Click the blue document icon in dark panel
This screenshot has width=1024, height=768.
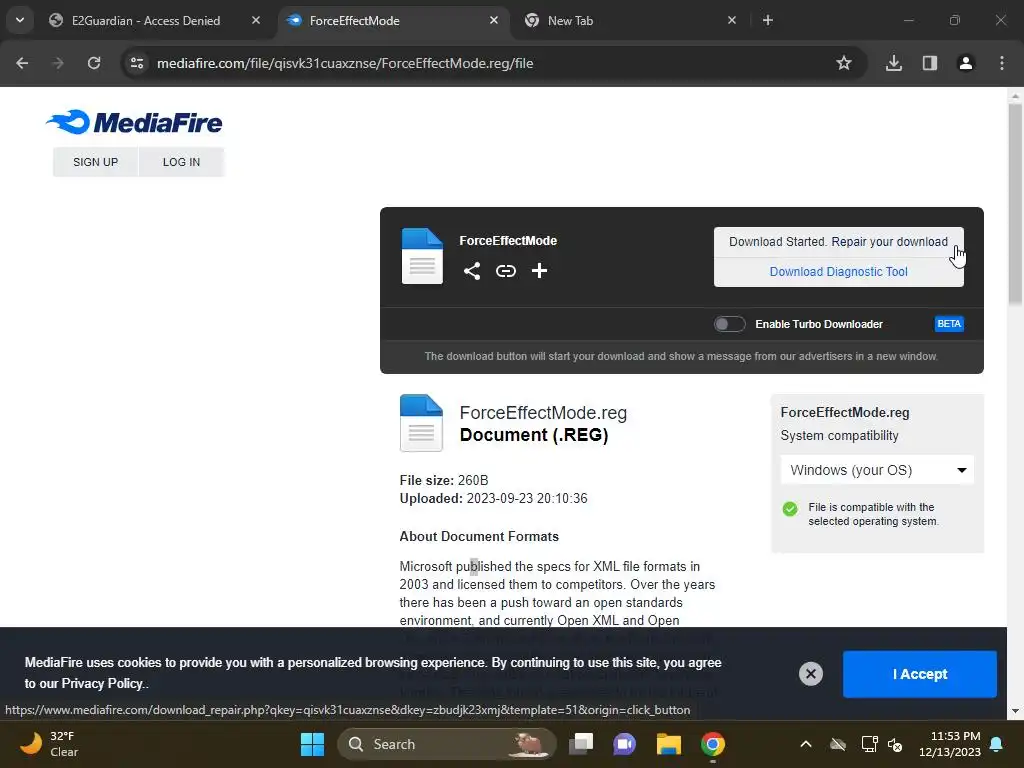point(422,256)
